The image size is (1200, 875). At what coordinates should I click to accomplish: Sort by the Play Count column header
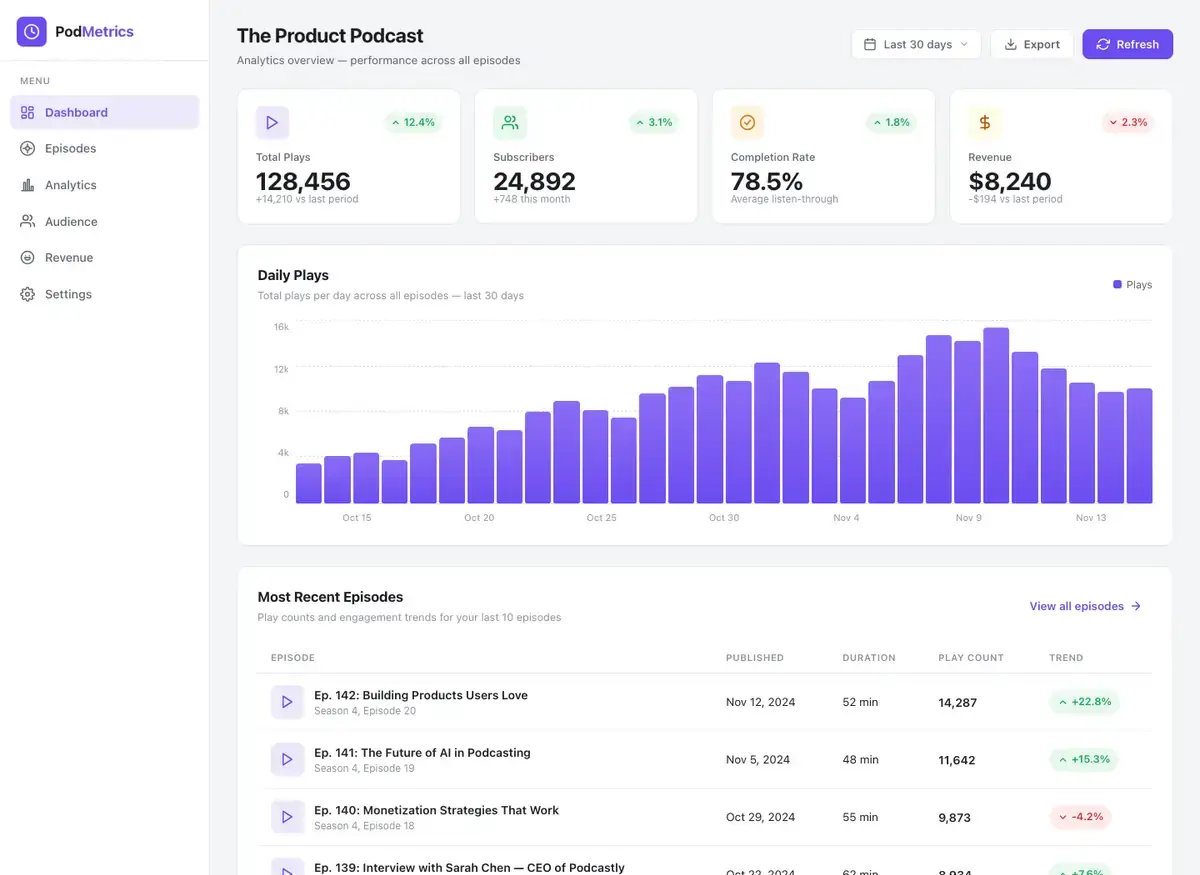click(x=971, y=658)
